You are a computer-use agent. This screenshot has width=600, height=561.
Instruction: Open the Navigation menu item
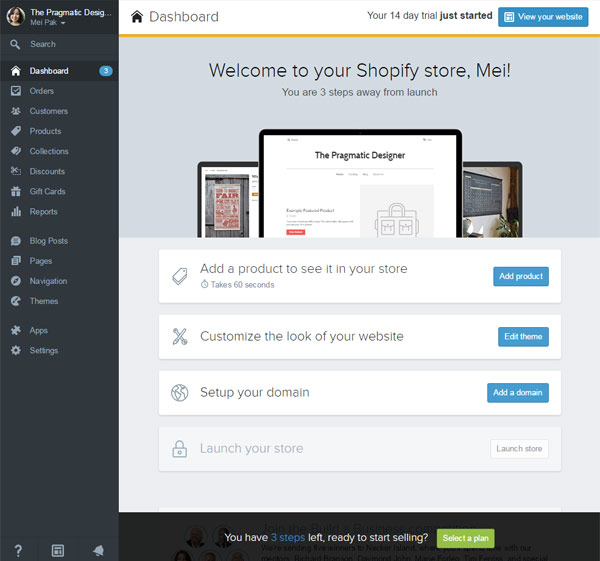[48, 281]
